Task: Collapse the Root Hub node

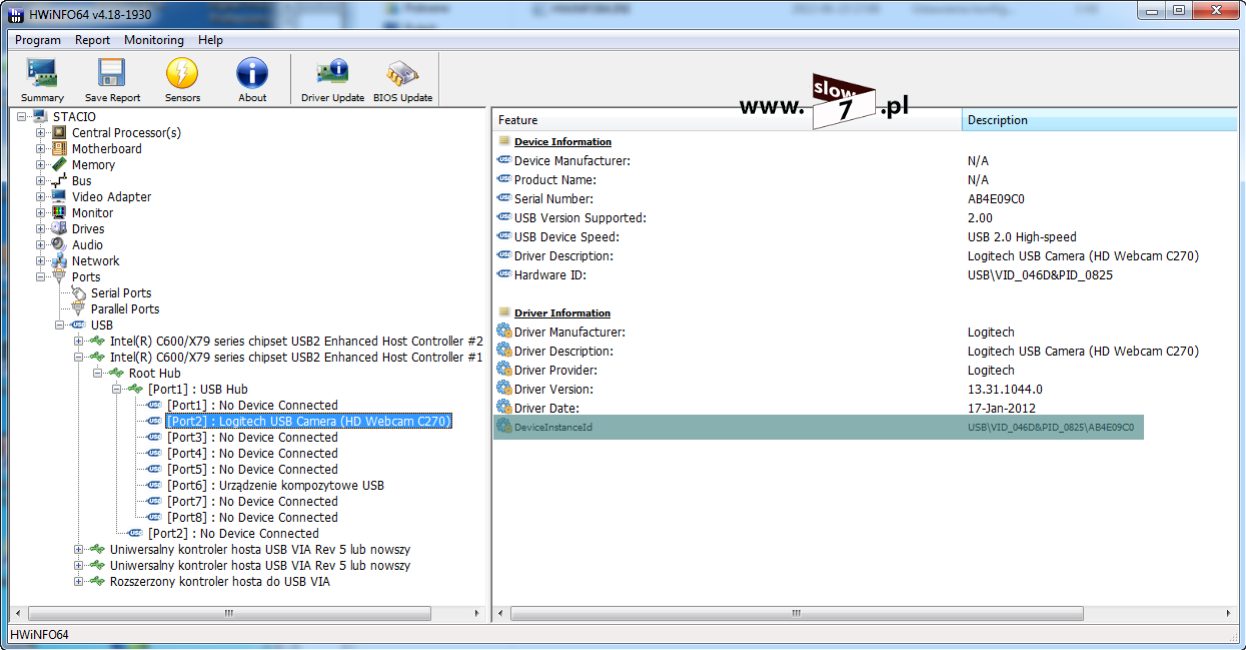Action: pos(98,373)
